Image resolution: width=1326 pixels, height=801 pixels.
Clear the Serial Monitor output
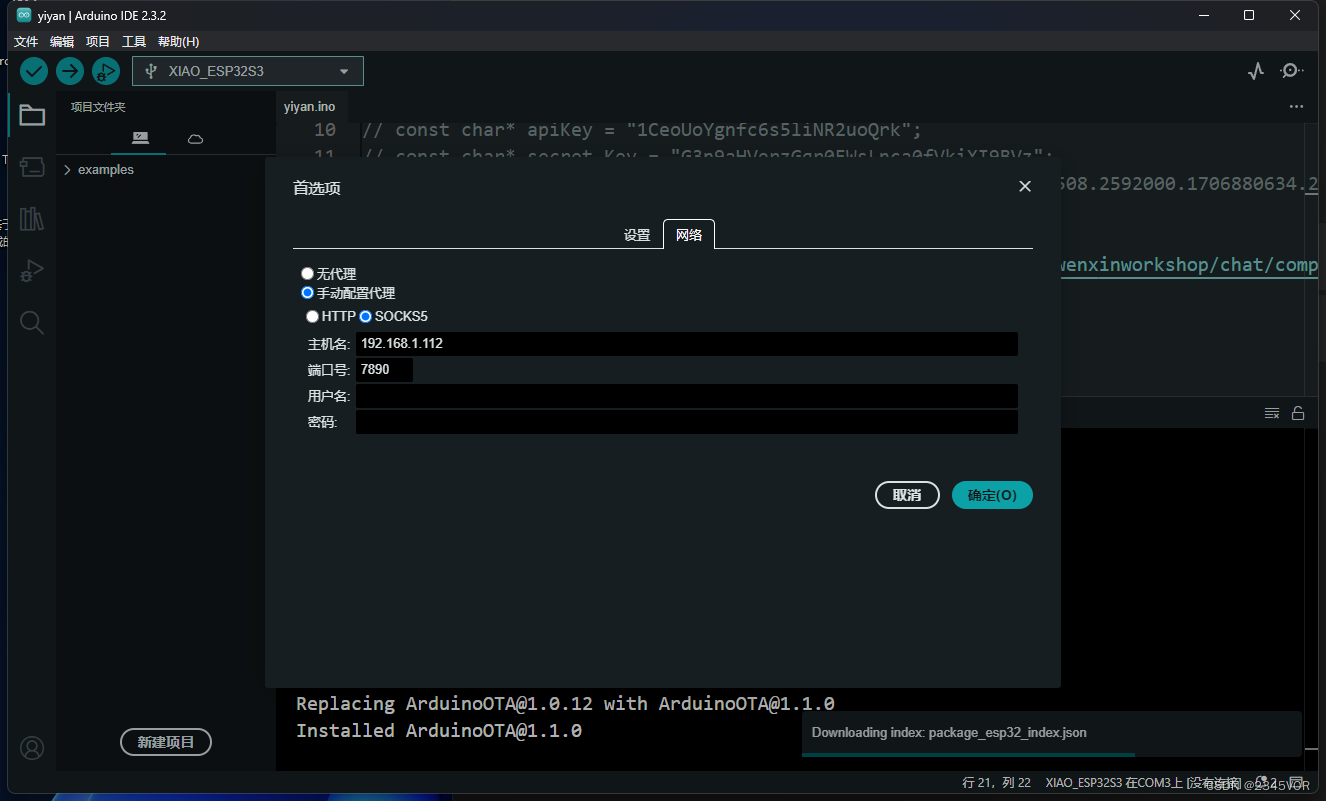tap(1271, 412)
